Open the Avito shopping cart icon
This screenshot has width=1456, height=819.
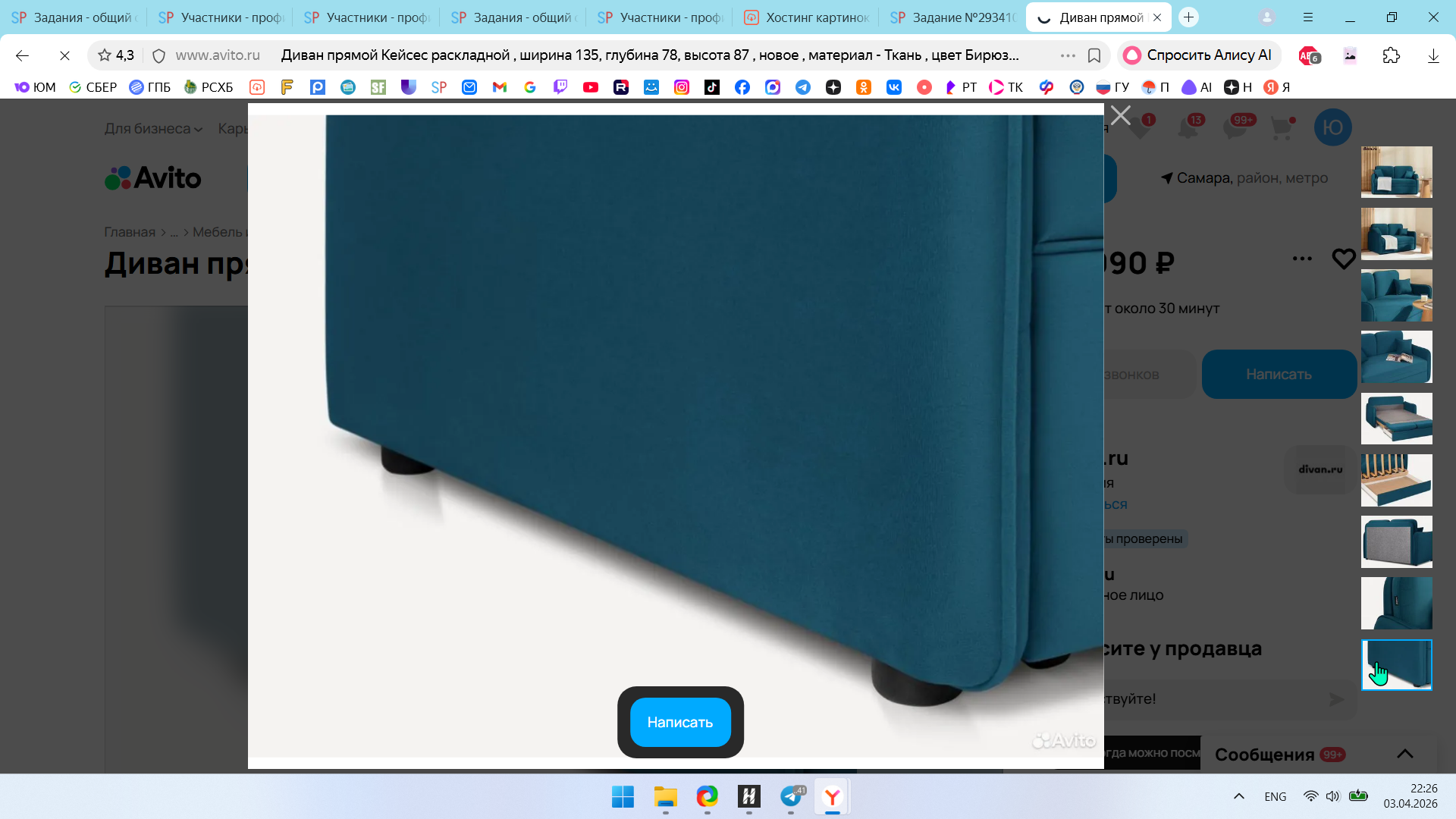click(1281, 127)
